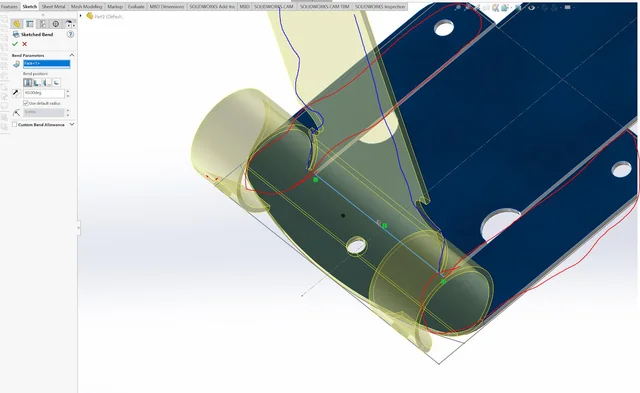Select the SOLIDWORKS Inspection tab

(x=380, y=7)
